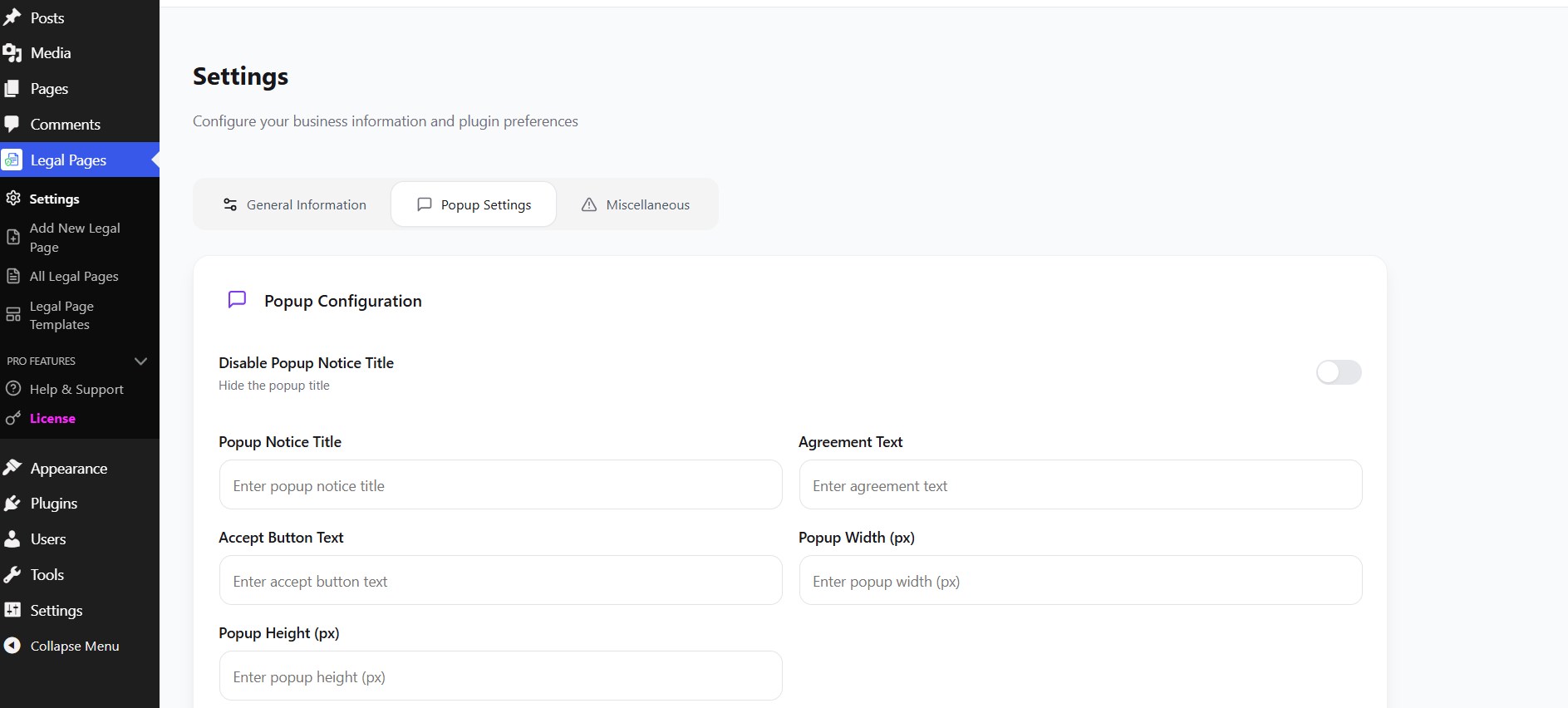Open the Plugins menu label

[54, 504]
